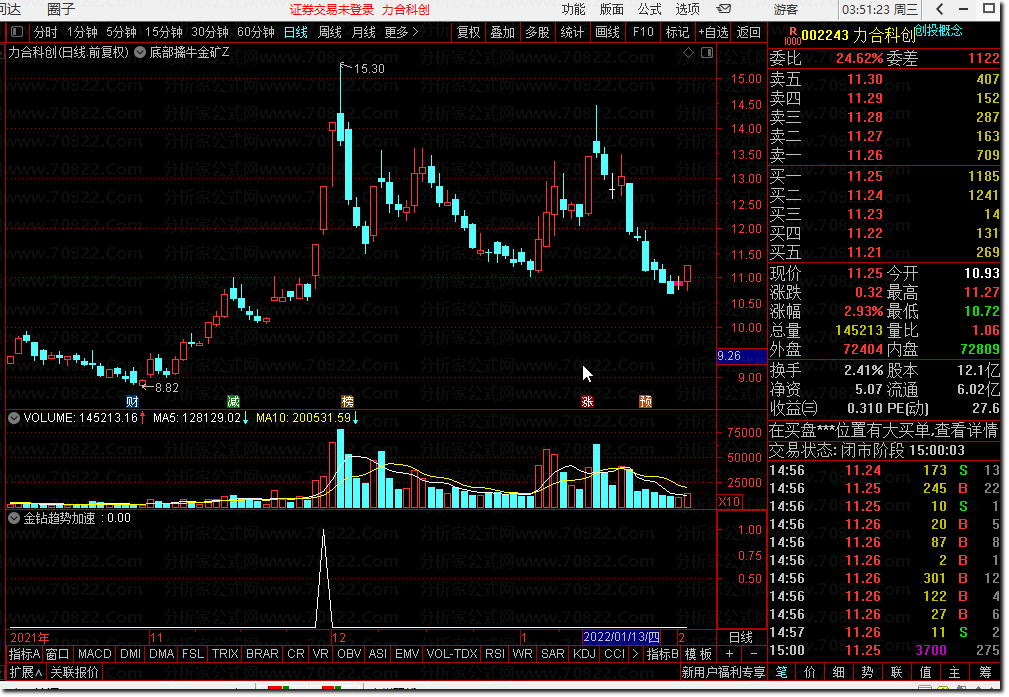
Task: Click the diamond icon at chart top right
Action: pyautogui.click(x=688, y=53)
